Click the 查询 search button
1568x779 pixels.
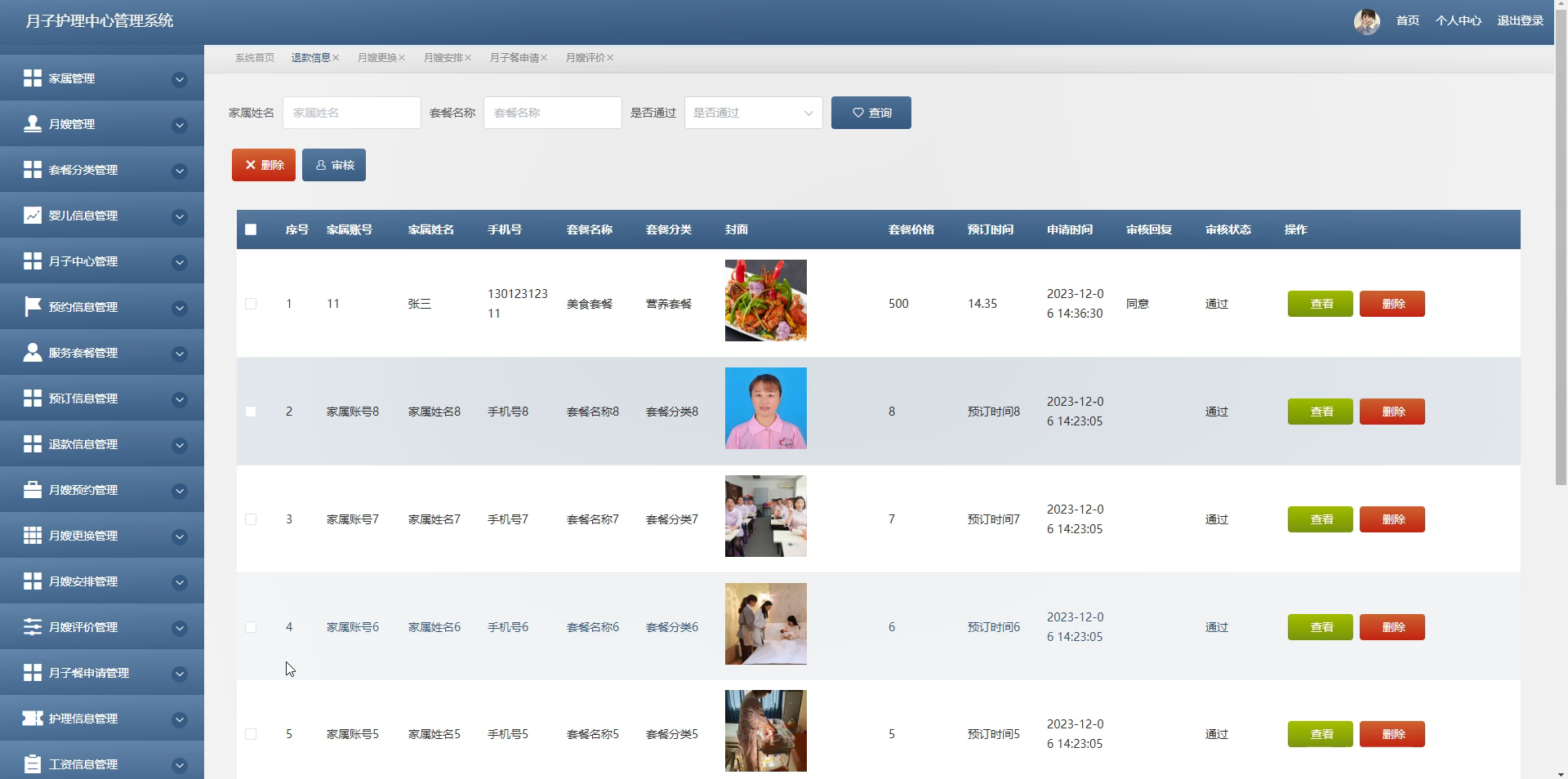point(871,113)
